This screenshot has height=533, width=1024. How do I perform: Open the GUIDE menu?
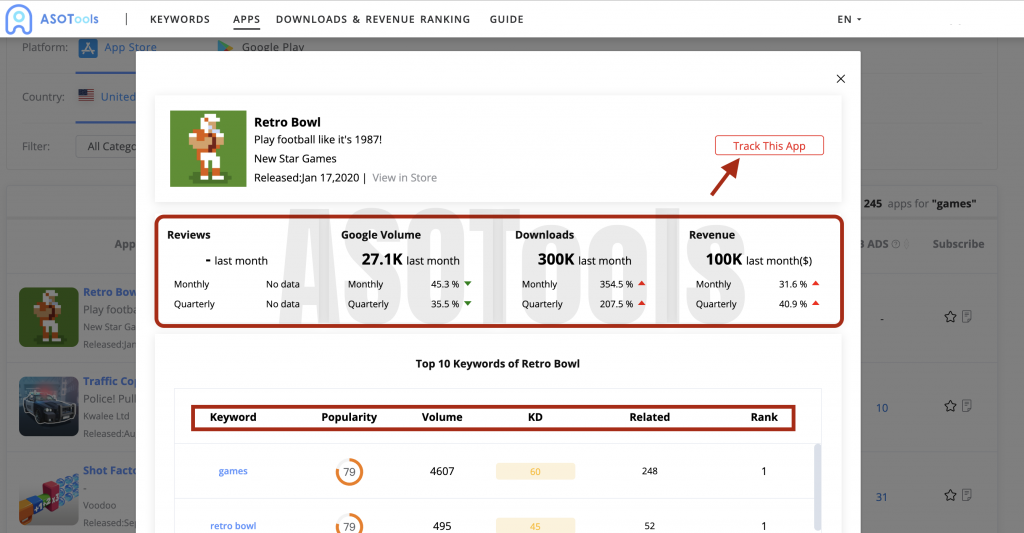pyautogui.click(x=507, y=20)
